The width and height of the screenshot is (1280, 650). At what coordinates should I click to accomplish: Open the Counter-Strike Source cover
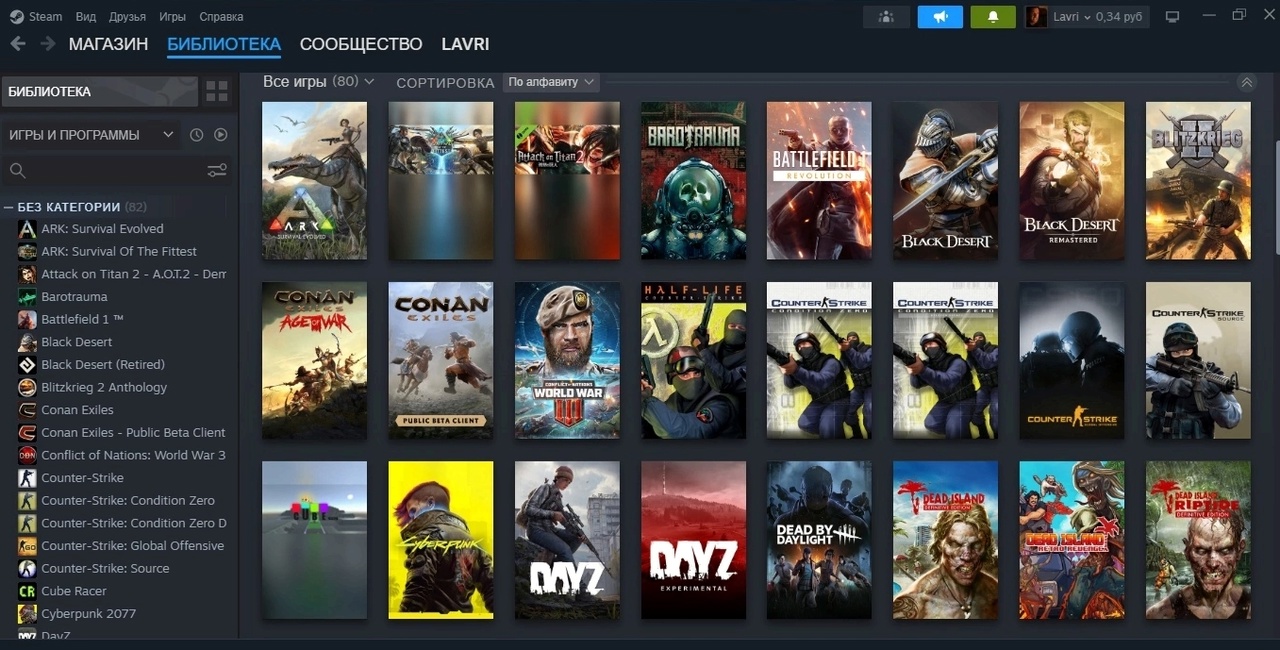pyautogui.click(x=1198, y=360)
